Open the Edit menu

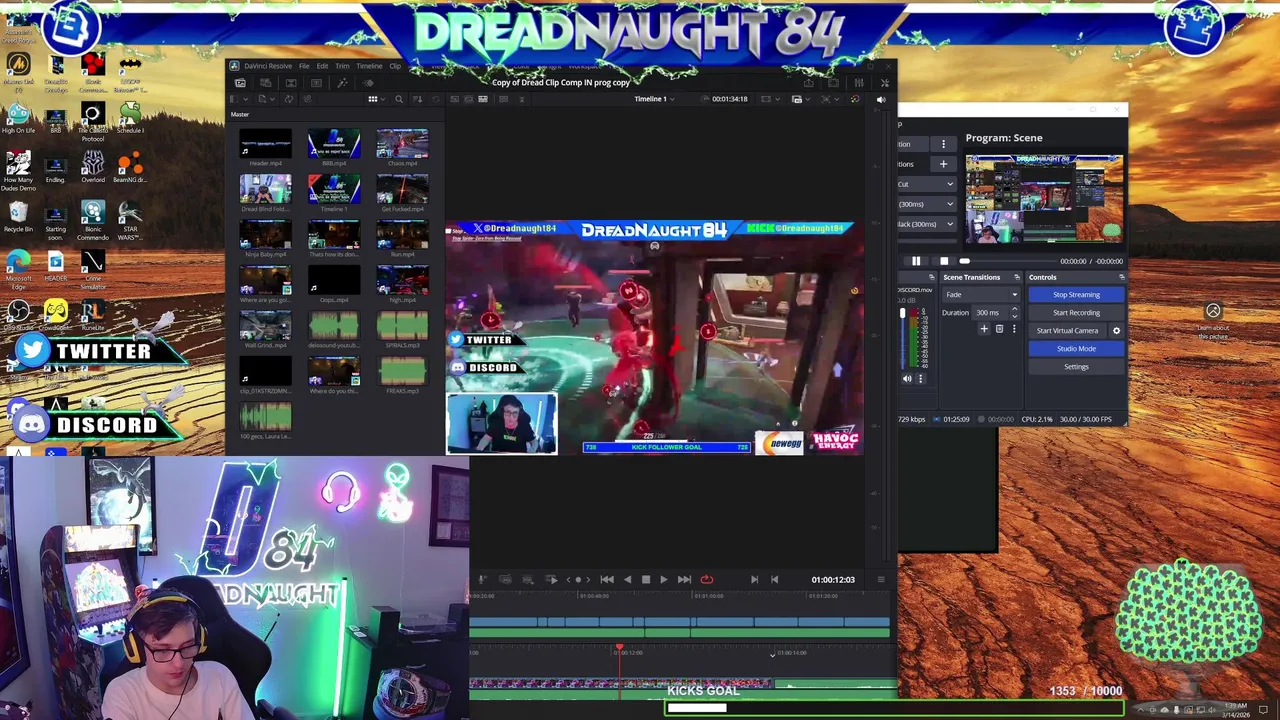tap(322, 66)
